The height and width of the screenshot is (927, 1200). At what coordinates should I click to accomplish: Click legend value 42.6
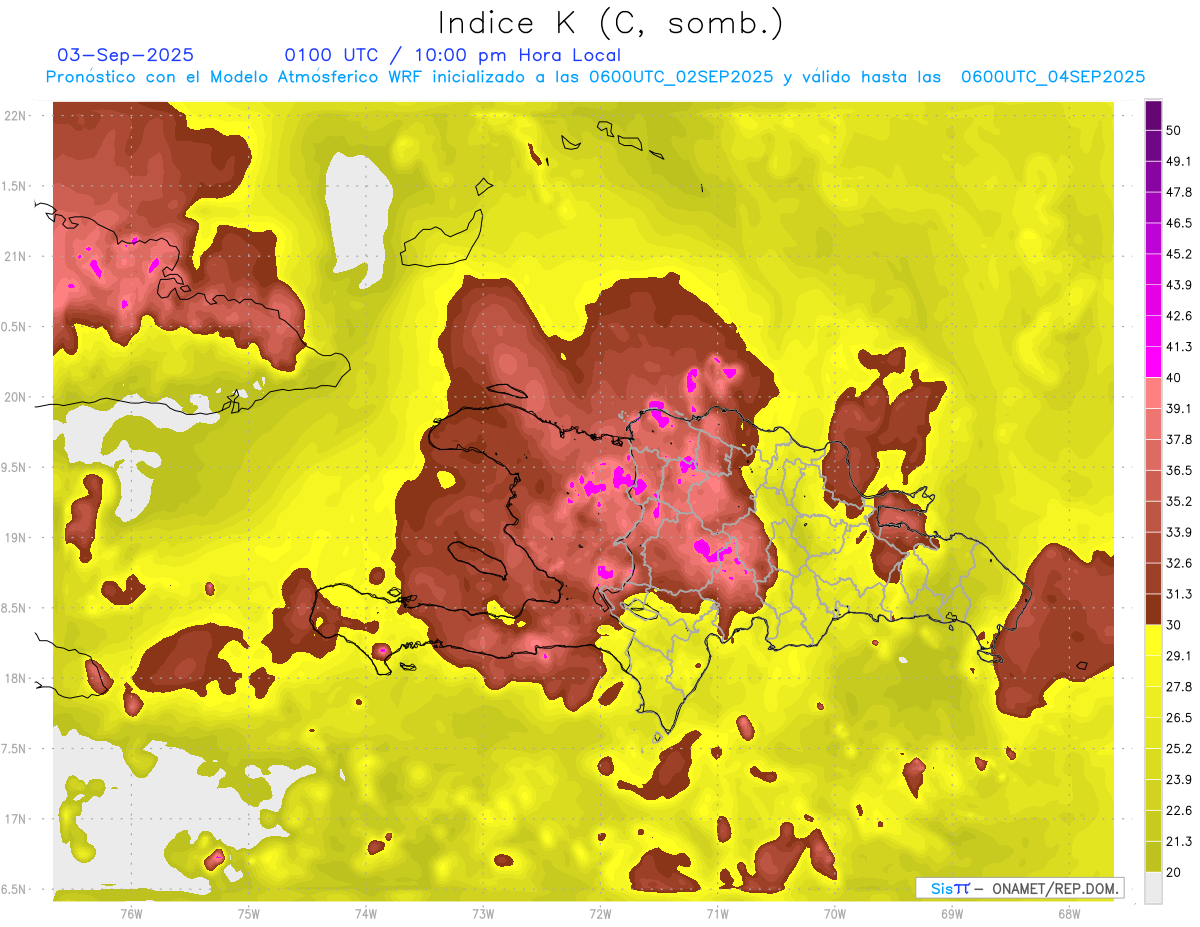1179,317
